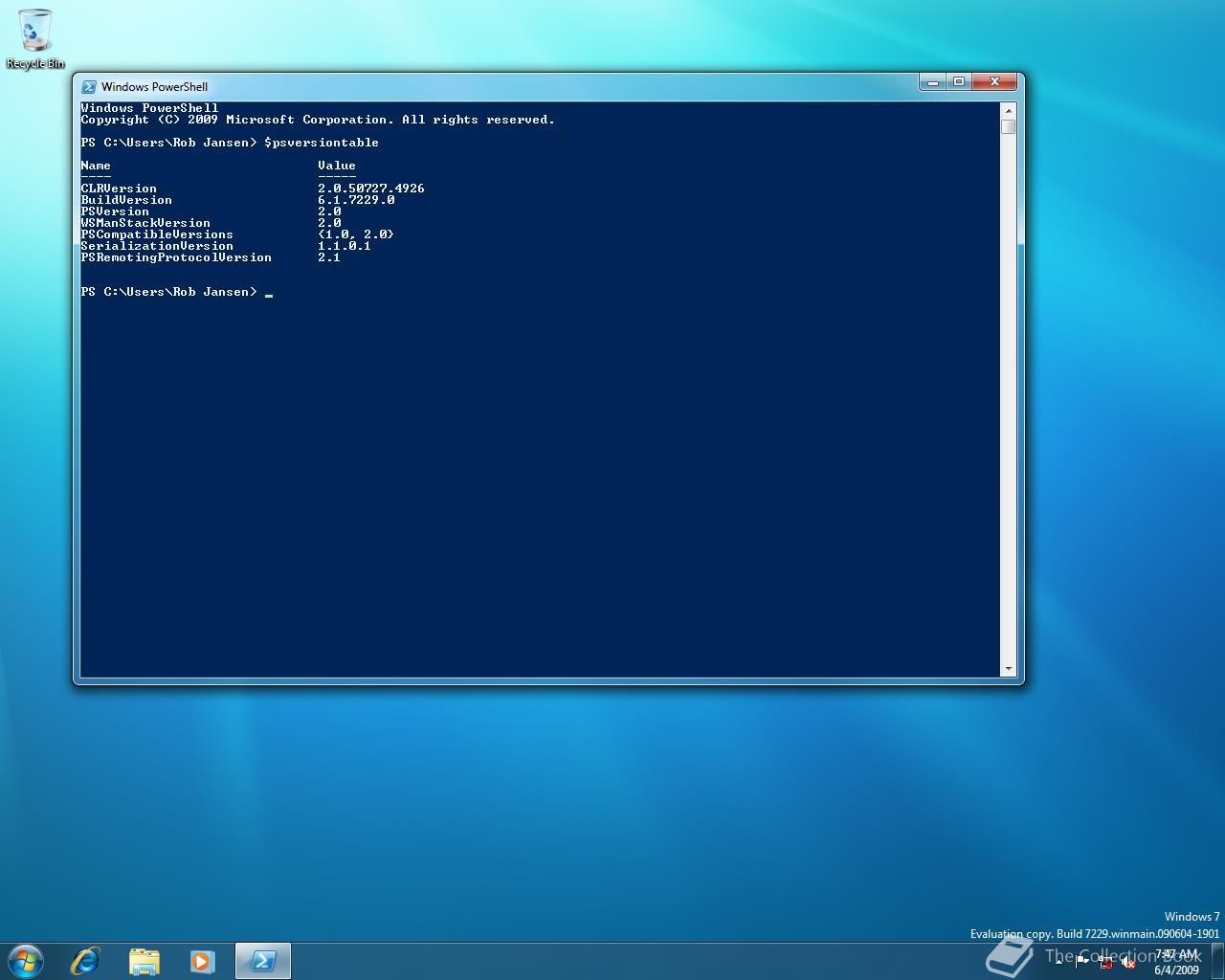The height and width of the screenshot is (980, 1225).
Task: Click the PowerShell scrollbar down arrow
Action: (x=1008, y=669)
